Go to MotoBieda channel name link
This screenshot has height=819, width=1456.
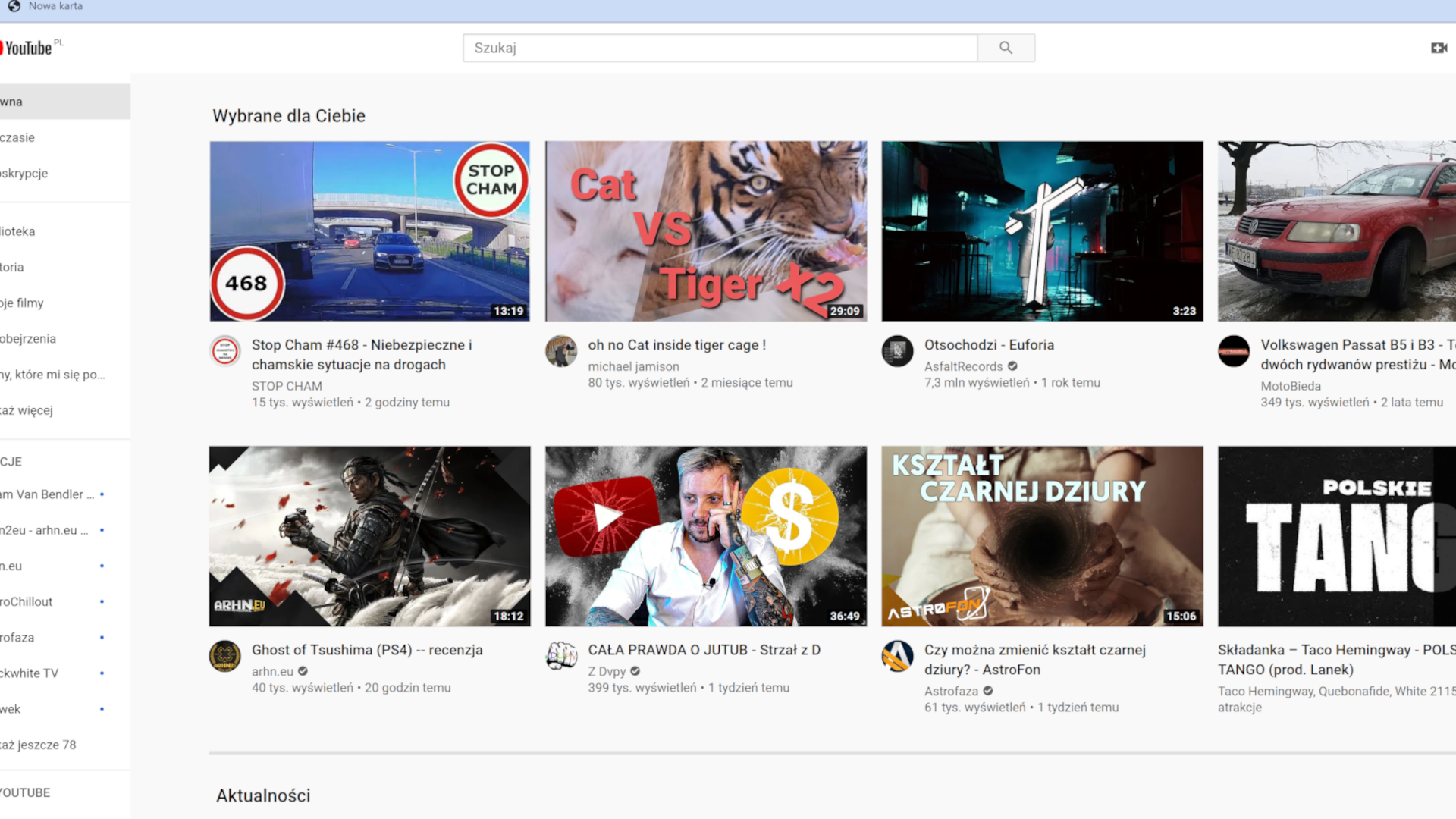tap(1291, 386)
